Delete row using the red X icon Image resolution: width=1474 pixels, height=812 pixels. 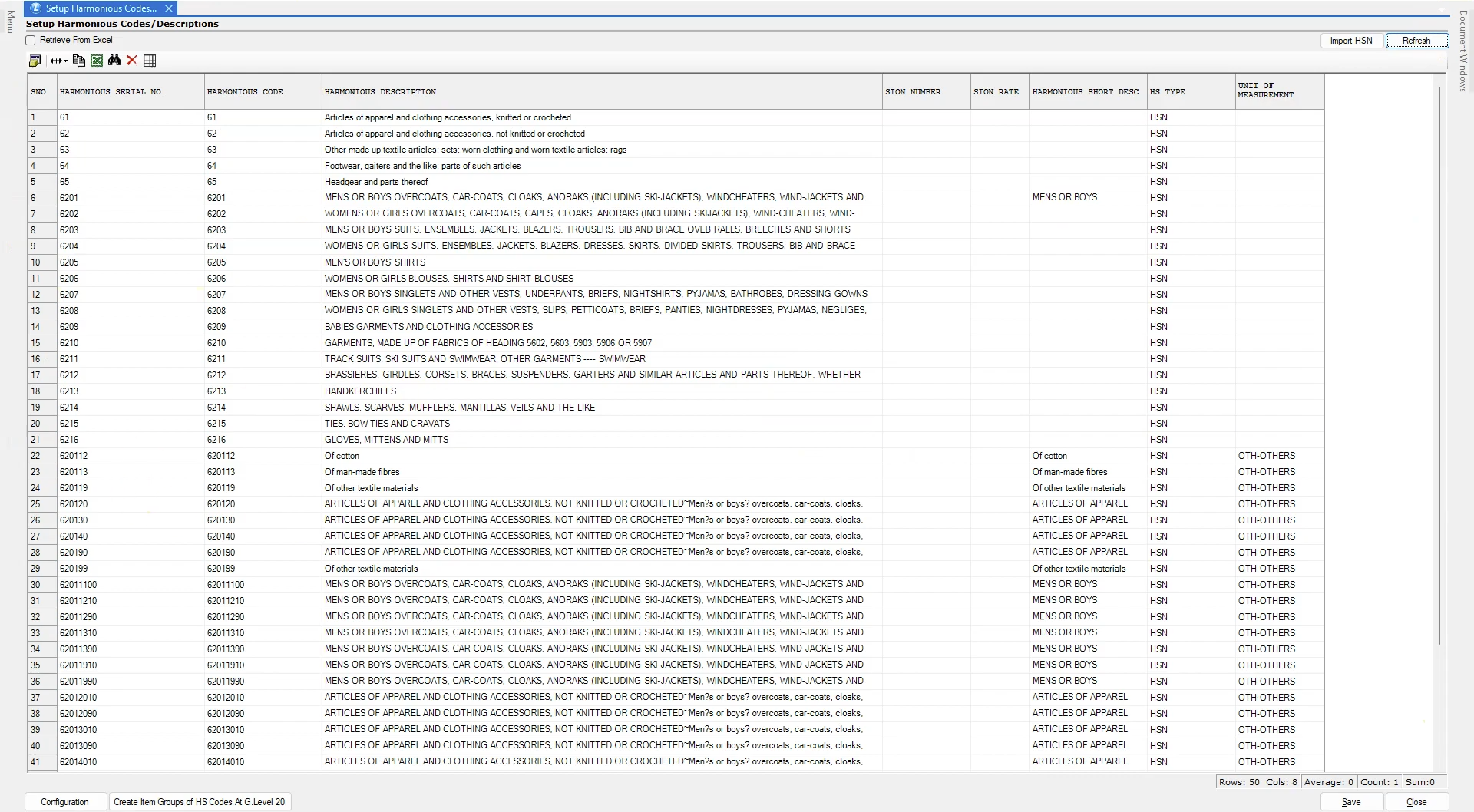coord(132,61)
